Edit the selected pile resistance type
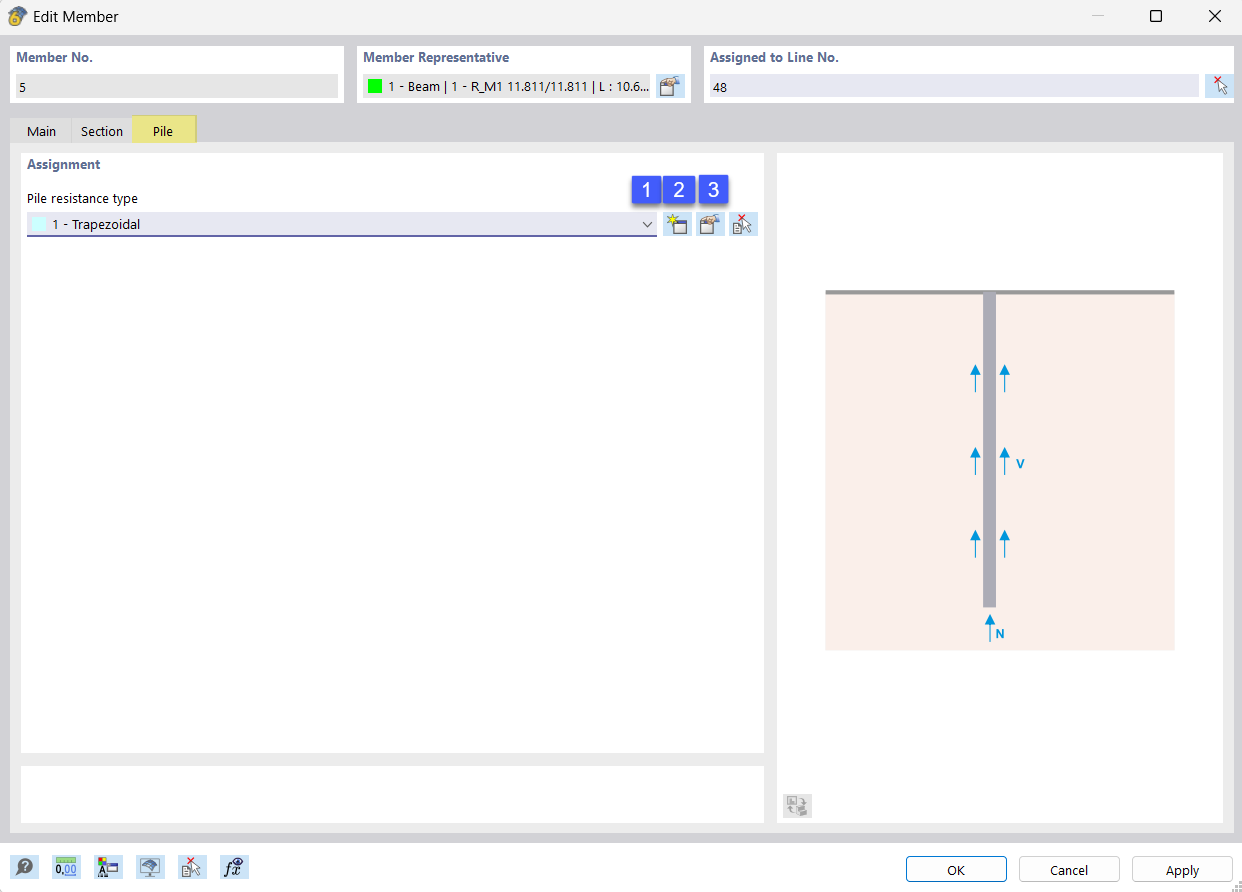This screenshot has width=1242, height=892. (x=710, y=223)
